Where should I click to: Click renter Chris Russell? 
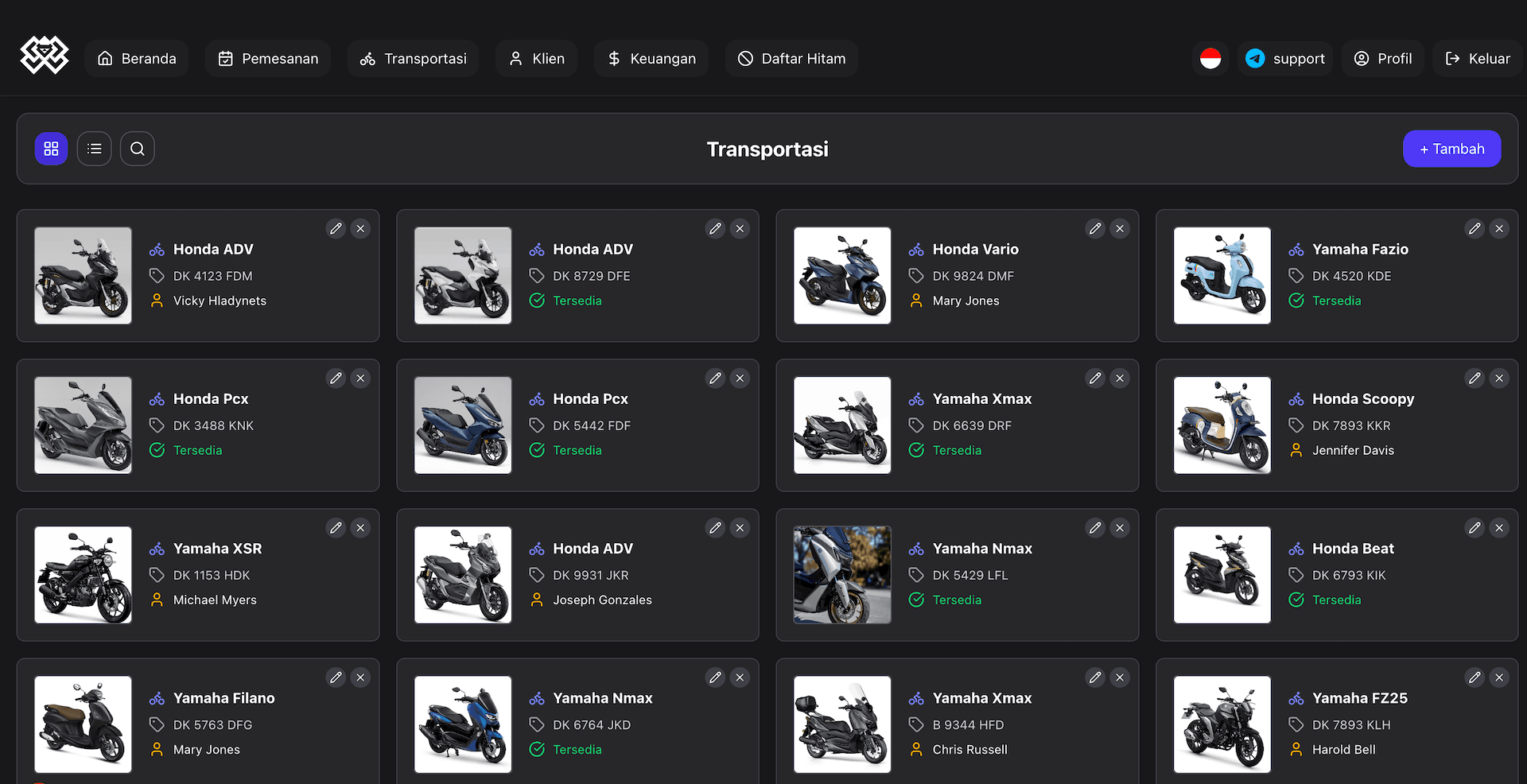(969, 749)
